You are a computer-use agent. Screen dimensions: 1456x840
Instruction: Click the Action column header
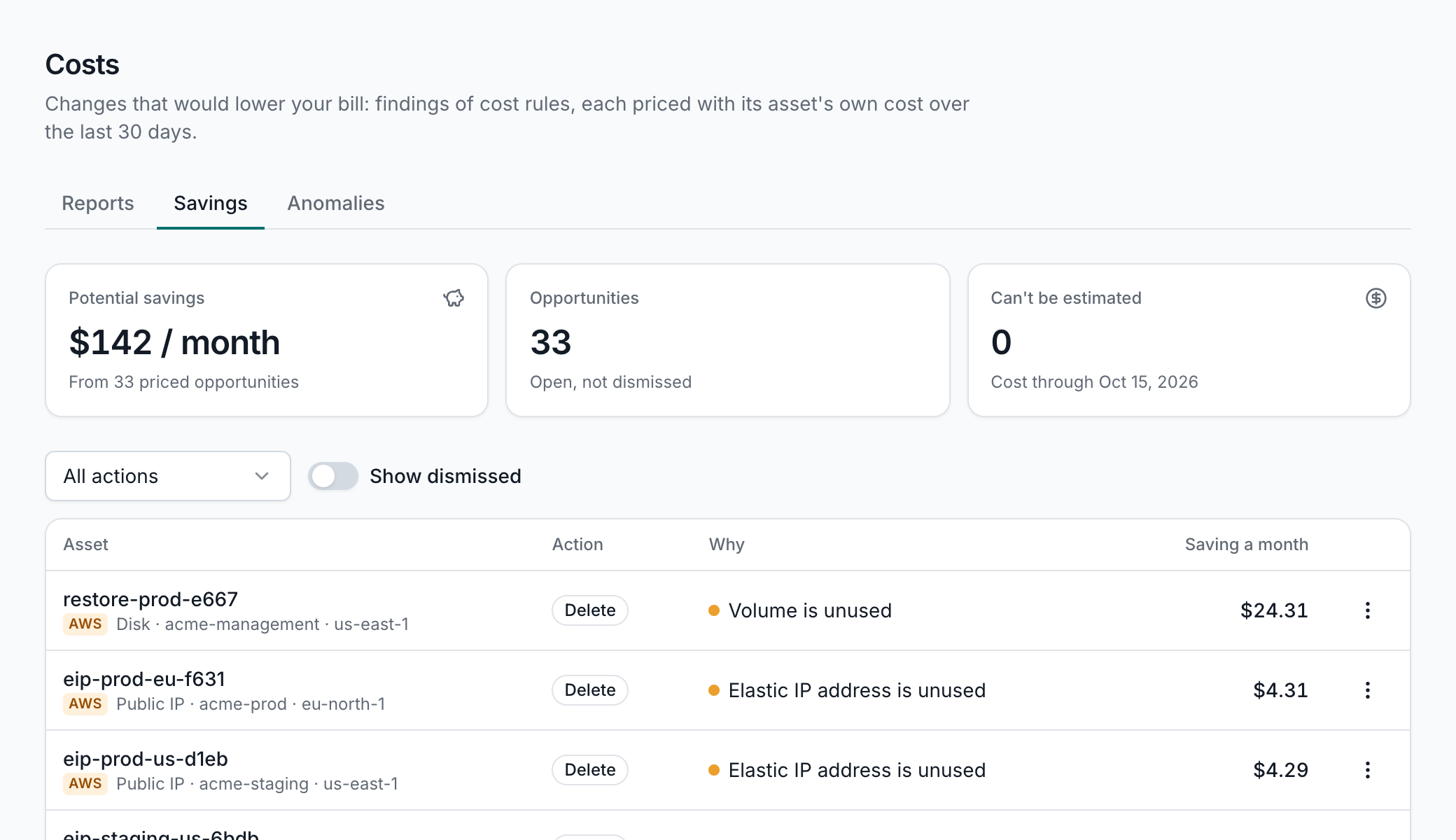(x=577, y=545)
